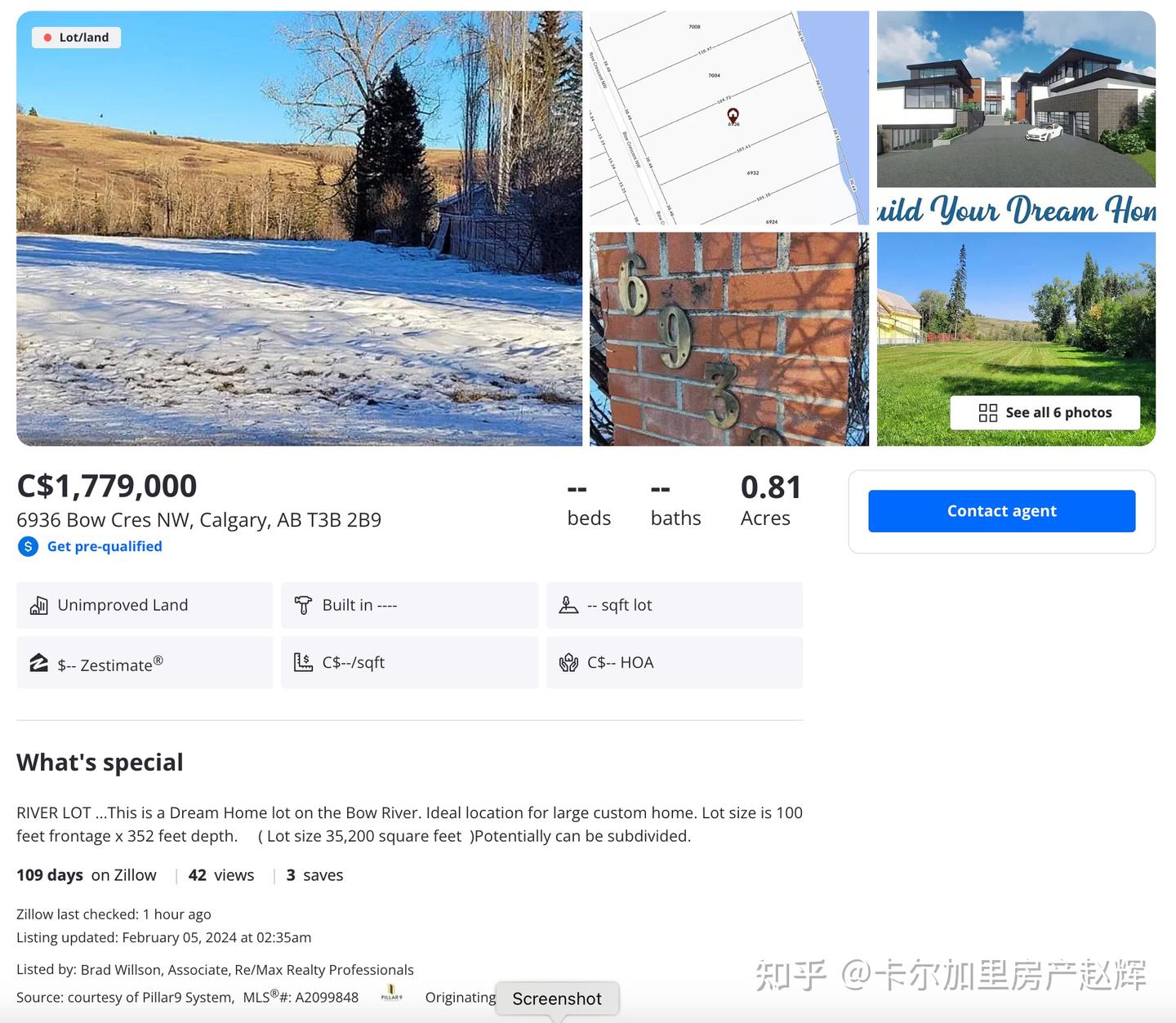The image size is (1176, 1023).
Task: Click the Contact agent button
Action: pyautogui.click(x=1001, y=511)
